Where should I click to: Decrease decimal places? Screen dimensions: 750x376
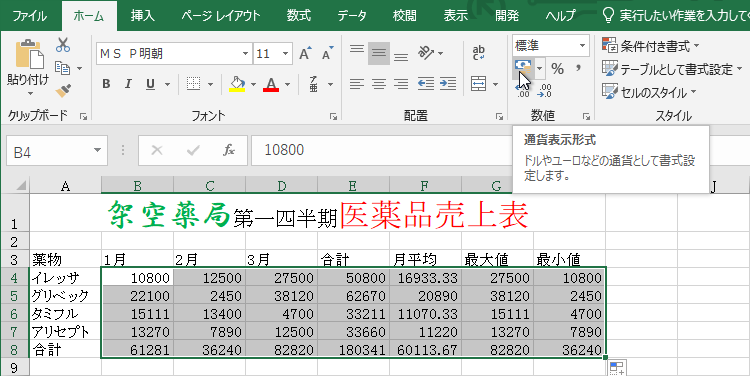click(544, 90)
